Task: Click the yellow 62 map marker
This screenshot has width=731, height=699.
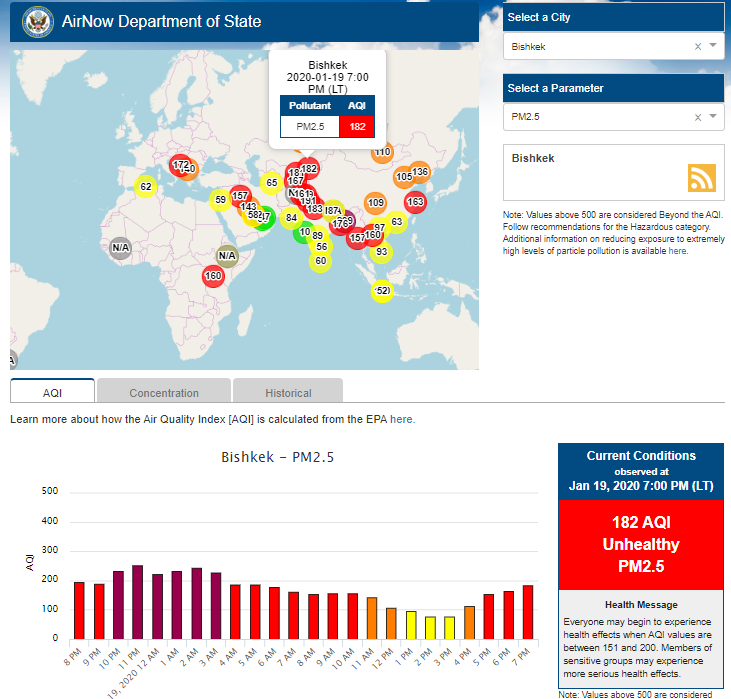Action: 145,187
